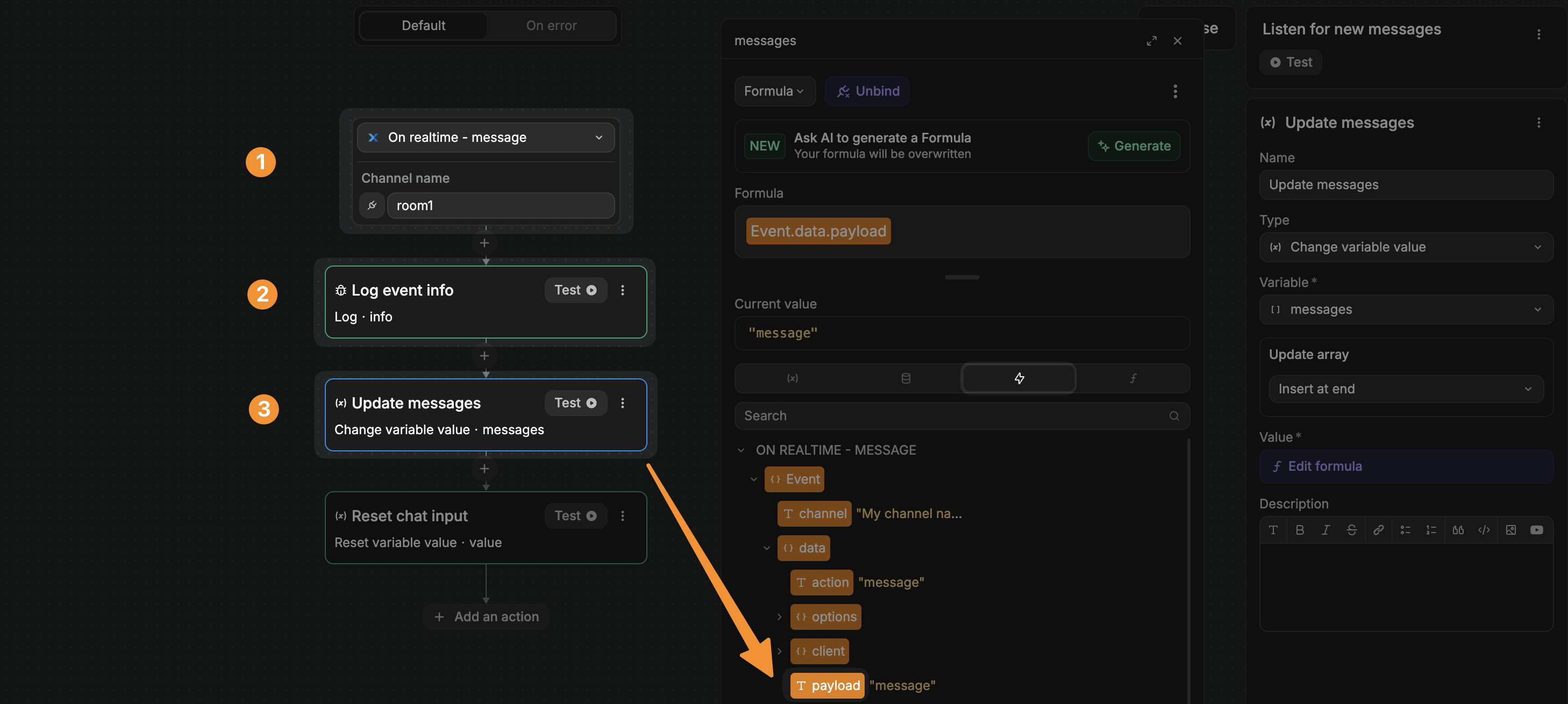Expand the On realtime - message trigger dropdown

(x=598, y=138)
